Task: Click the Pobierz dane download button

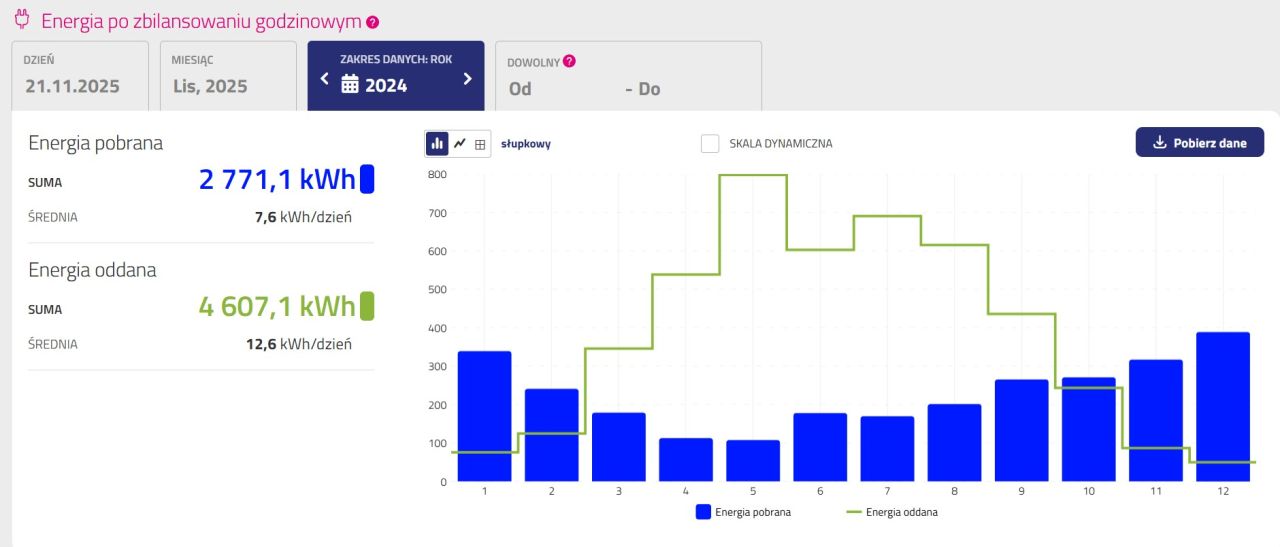Action: click(x=1199, y=143)
